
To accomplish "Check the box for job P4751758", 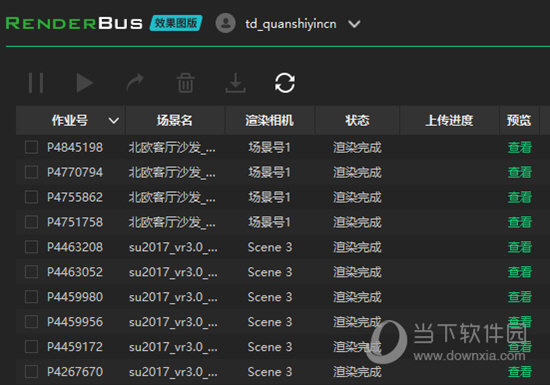I will click(32, 222).
